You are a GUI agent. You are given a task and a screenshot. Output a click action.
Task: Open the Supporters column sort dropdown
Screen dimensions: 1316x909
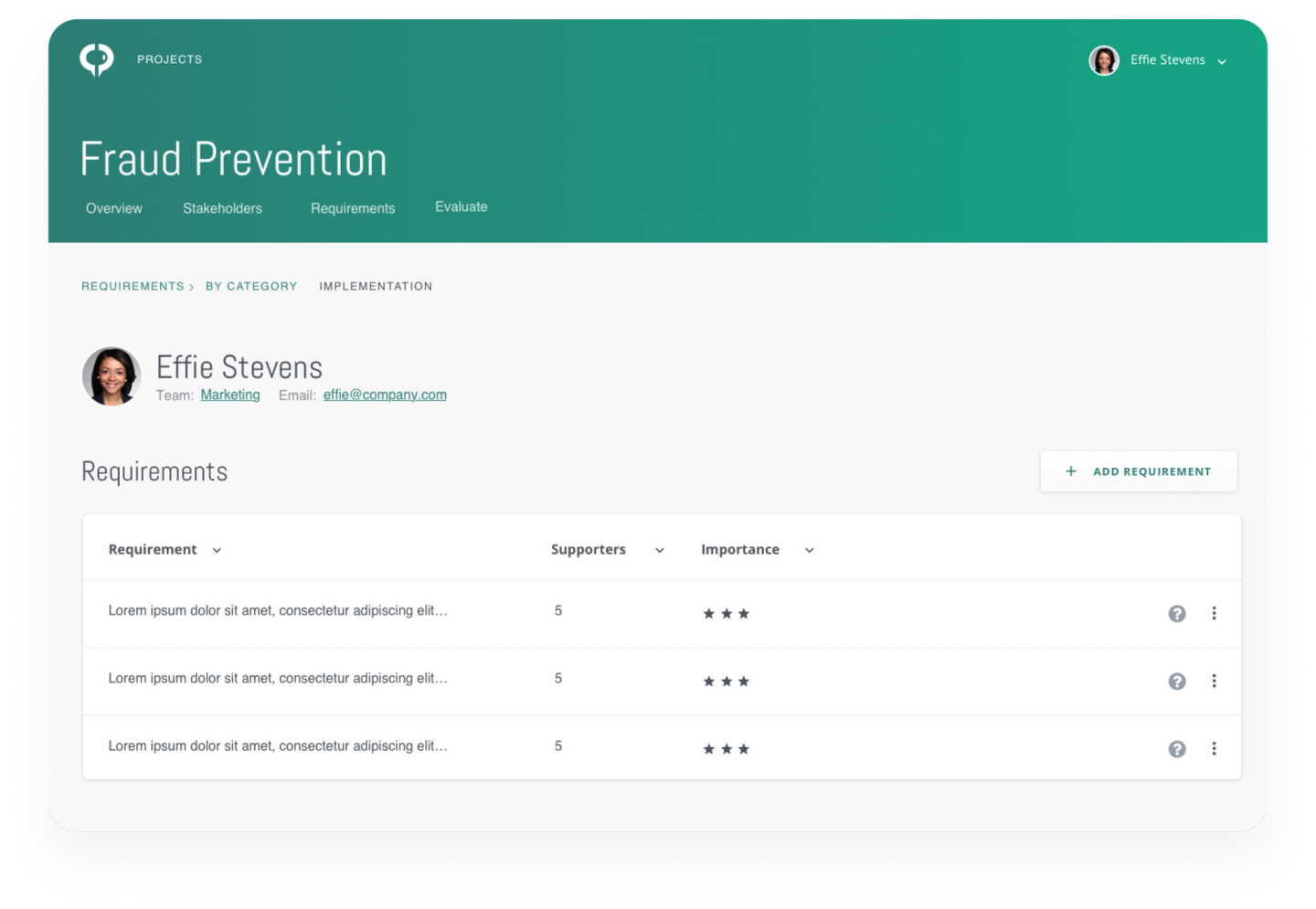pyautogui.click(x=659, y=550)
